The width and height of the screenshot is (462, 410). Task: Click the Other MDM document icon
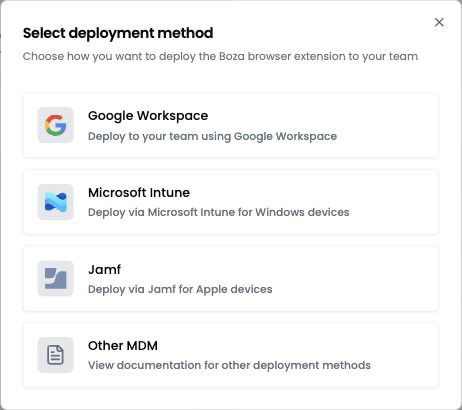[x=55, y=355]
